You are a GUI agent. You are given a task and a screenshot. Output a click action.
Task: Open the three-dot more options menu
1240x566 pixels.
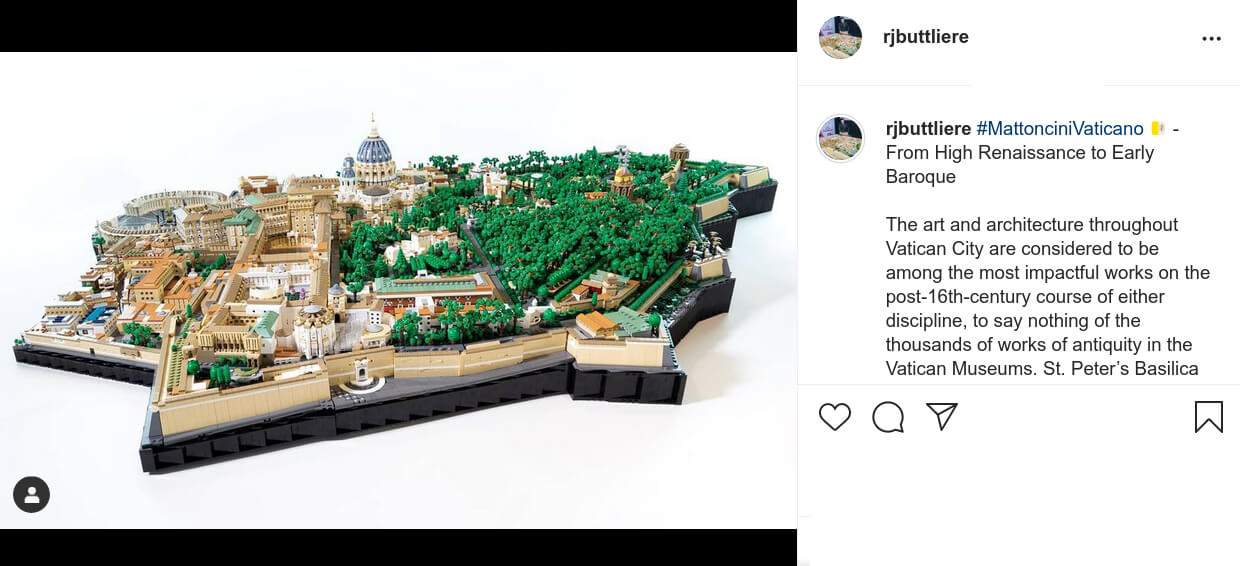1211,39
